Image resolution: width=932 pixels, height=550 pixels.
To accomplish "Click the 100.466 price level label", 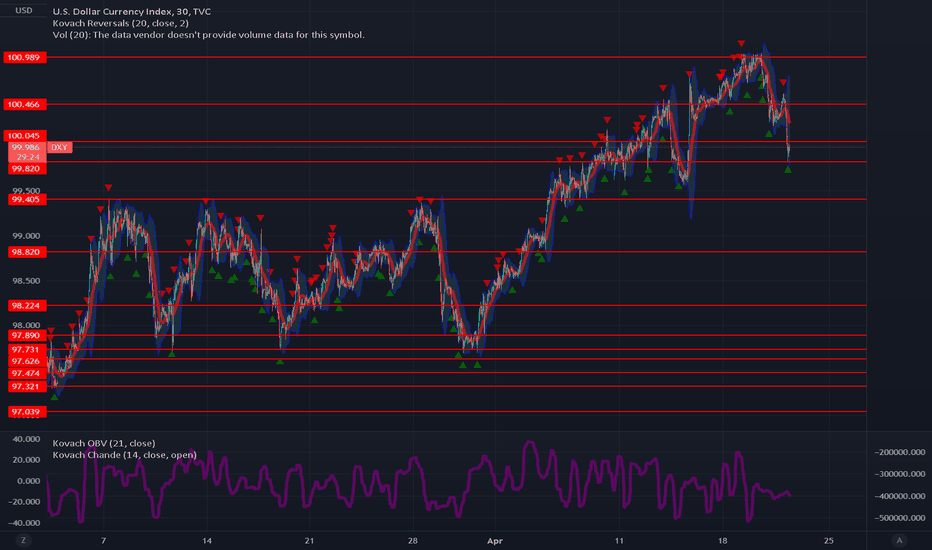I will 24,105.
